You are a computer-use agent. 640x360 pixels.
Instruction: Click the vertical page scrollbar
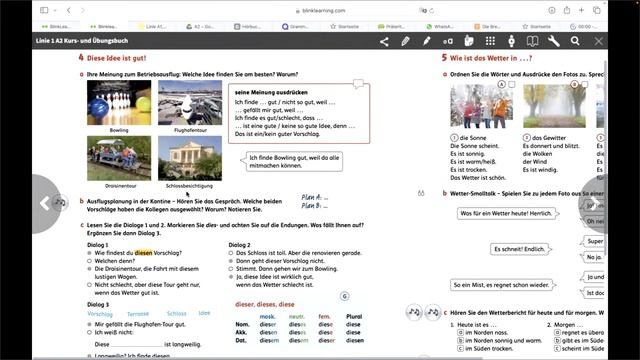[605, 159]
